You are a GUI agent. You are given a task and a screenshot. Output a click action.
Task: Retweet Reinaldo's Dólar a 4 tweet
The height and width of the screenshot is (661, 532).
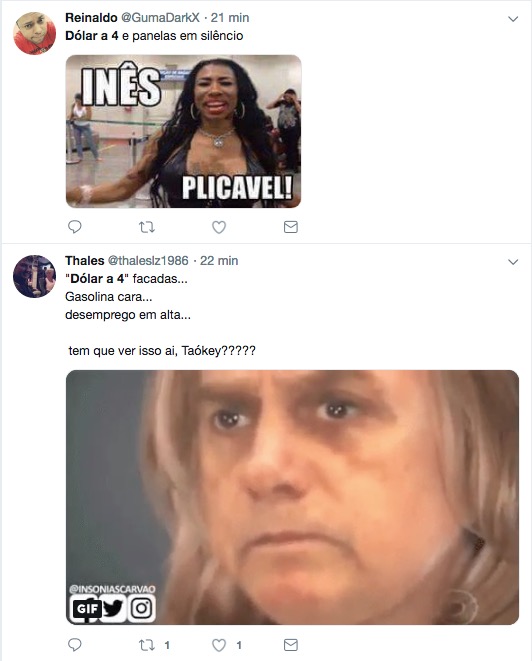point(147,227)
